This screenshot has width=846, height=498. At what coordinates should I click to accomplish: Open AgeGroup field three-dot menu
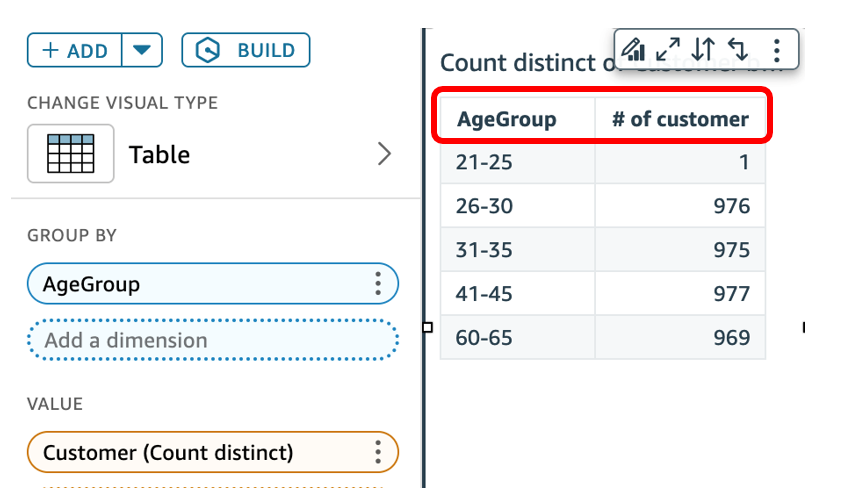(x=378, y=284)
